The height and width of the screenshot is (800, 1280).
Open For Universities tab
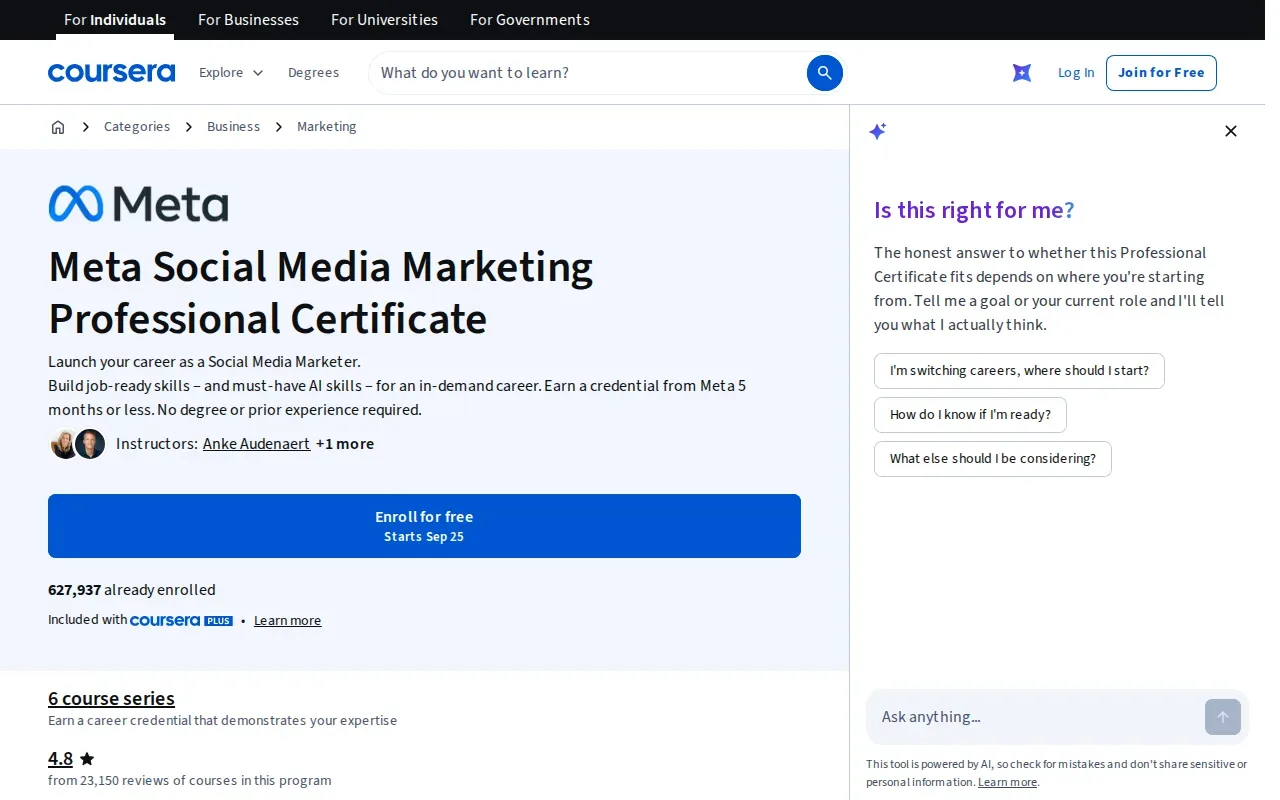[384, 20]
